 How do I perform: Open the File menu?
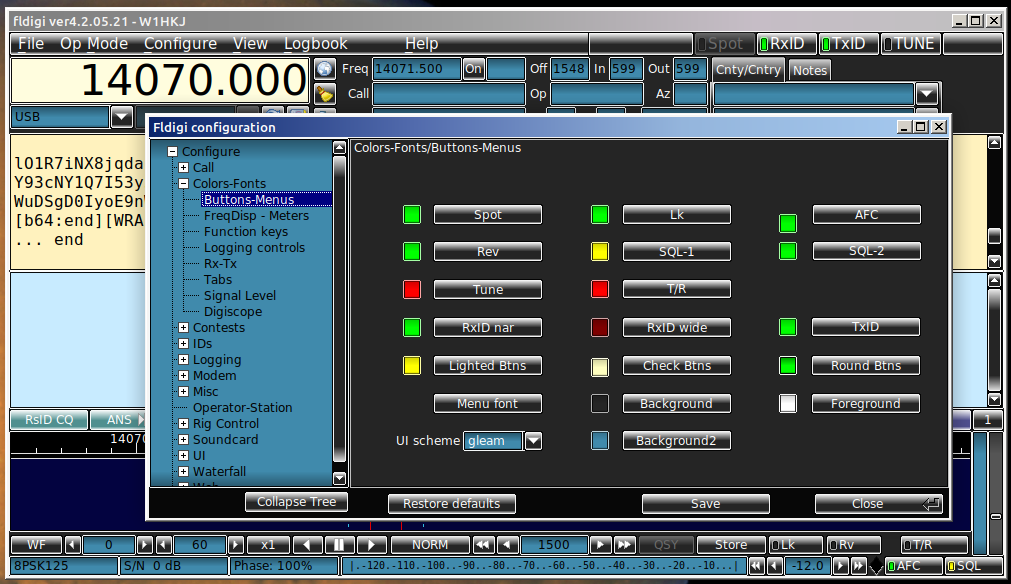click(31, 43)
